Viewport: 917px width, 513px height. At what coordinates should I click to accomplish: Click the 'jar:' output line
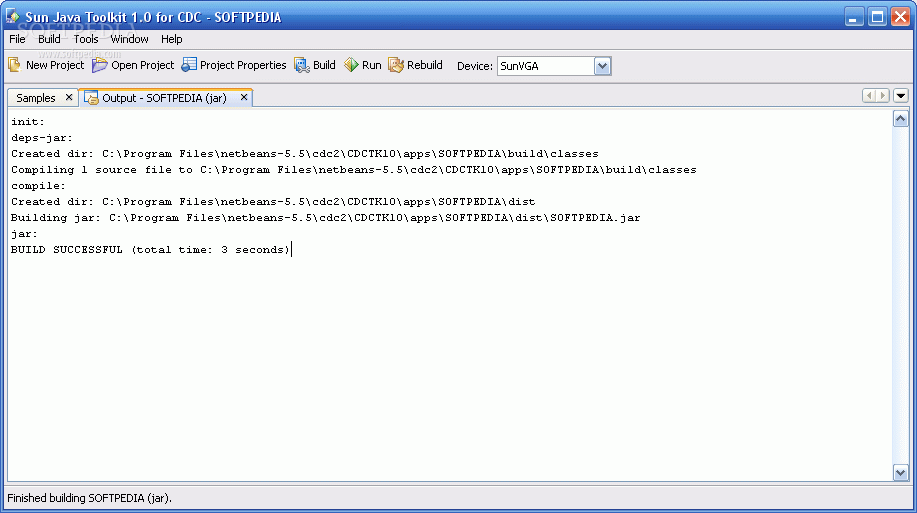[24, 234]
